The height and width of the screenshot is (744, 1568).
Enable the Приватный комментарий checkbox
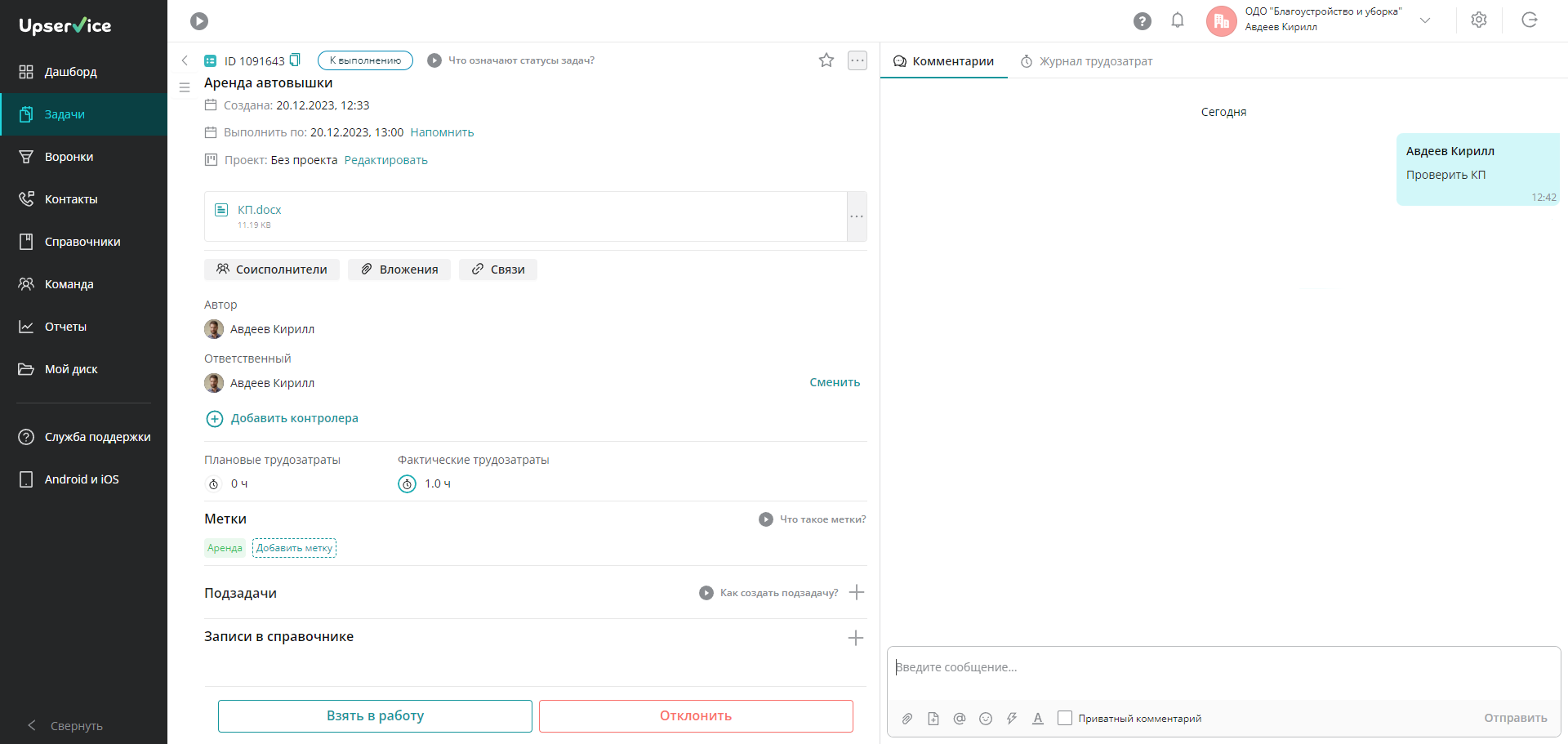coord(1065,718)
